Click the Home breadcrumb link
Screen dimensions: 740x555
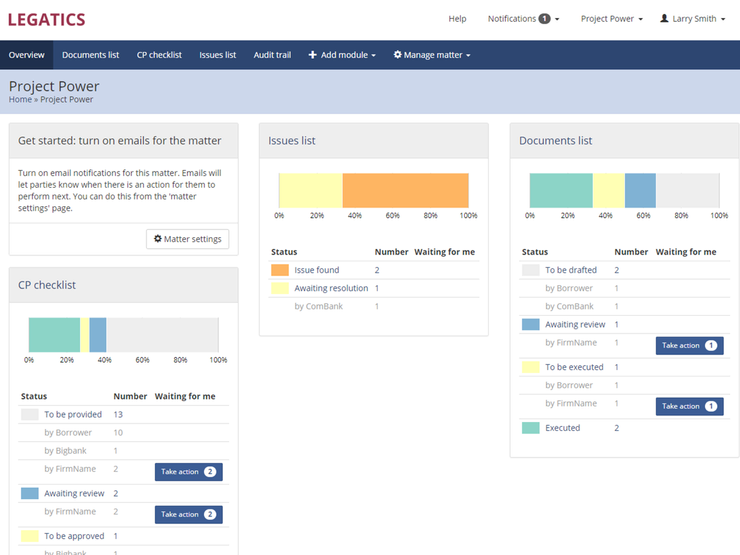pos(20,100)
